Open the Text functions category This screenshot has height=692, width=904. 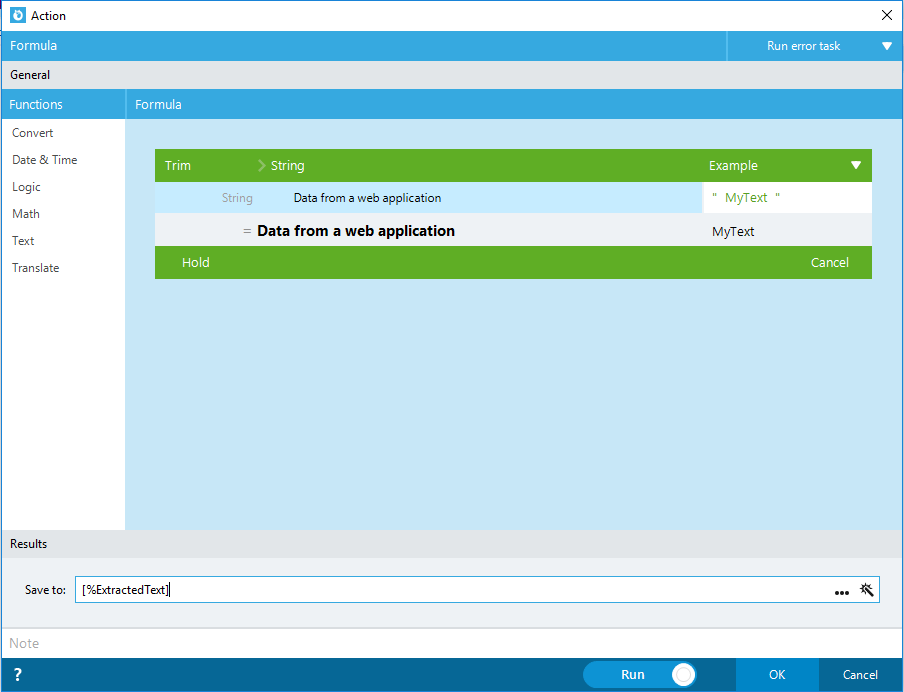click(23, 241)
